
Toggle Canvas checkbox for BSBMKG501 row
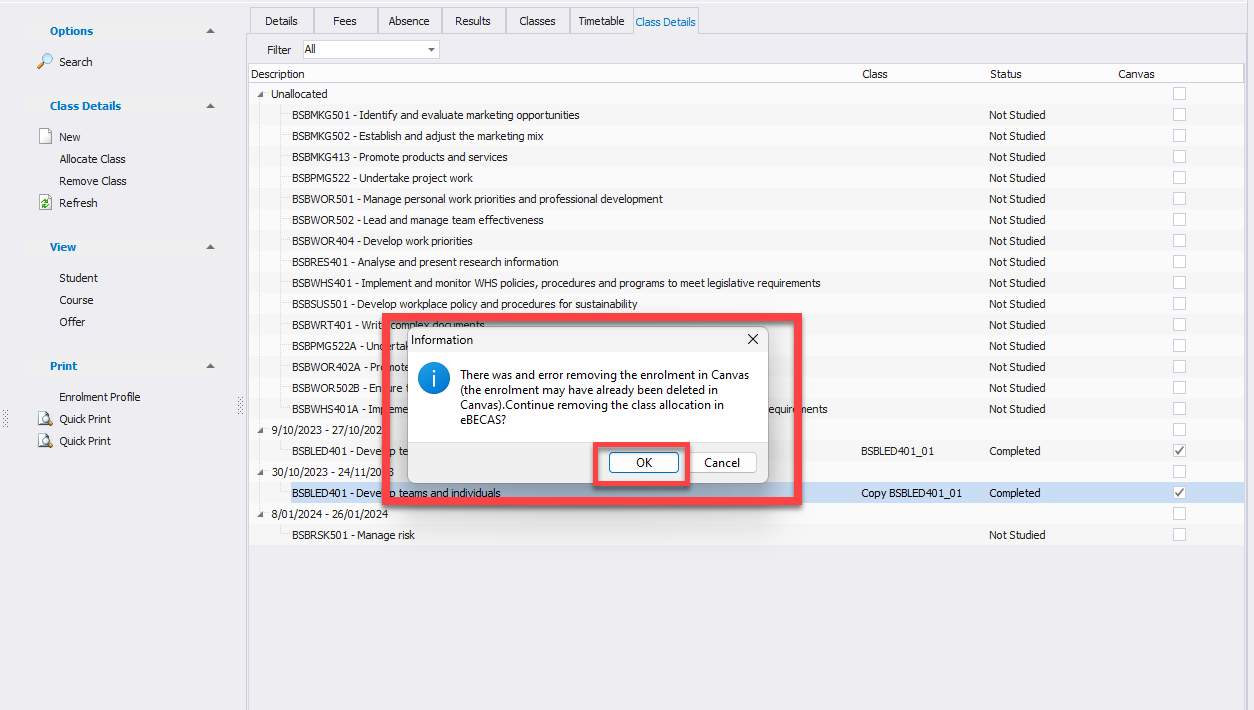[x=1179, y=115]
